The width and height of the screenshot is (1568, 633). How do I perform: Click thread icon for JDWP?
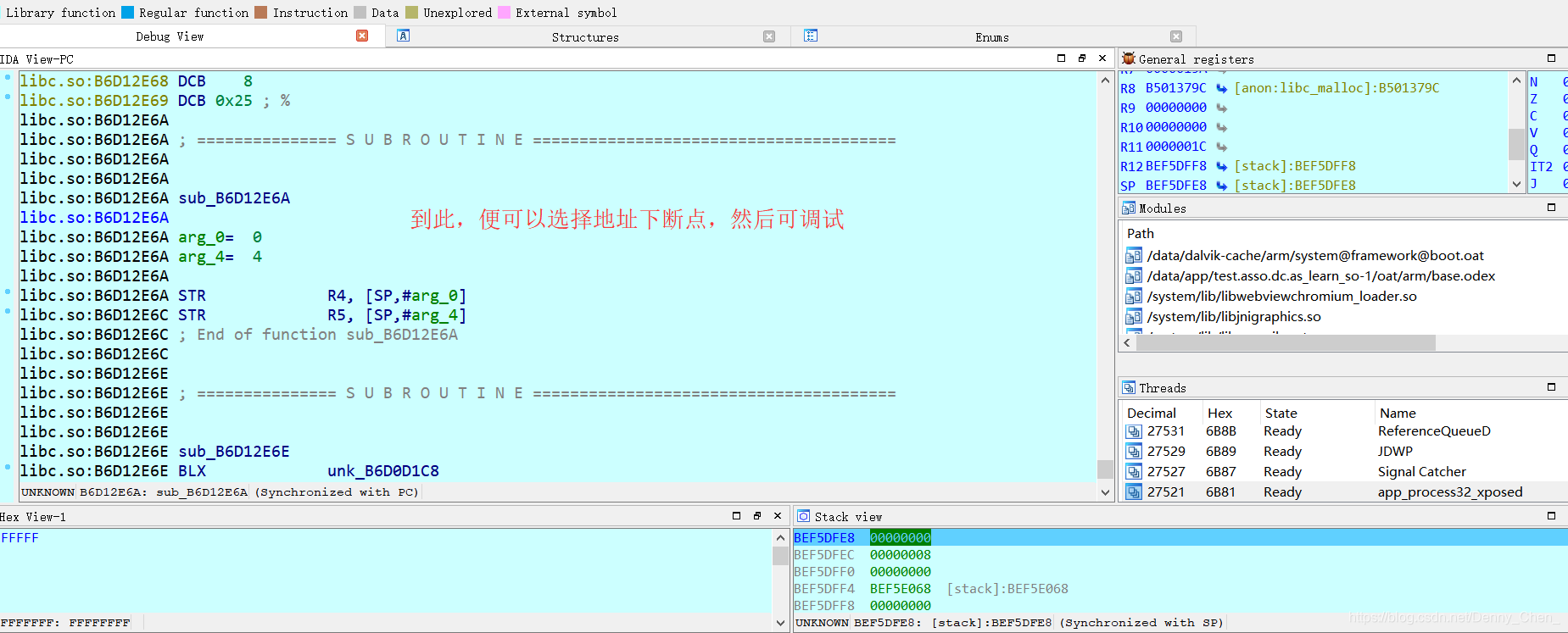point(1134,452)
